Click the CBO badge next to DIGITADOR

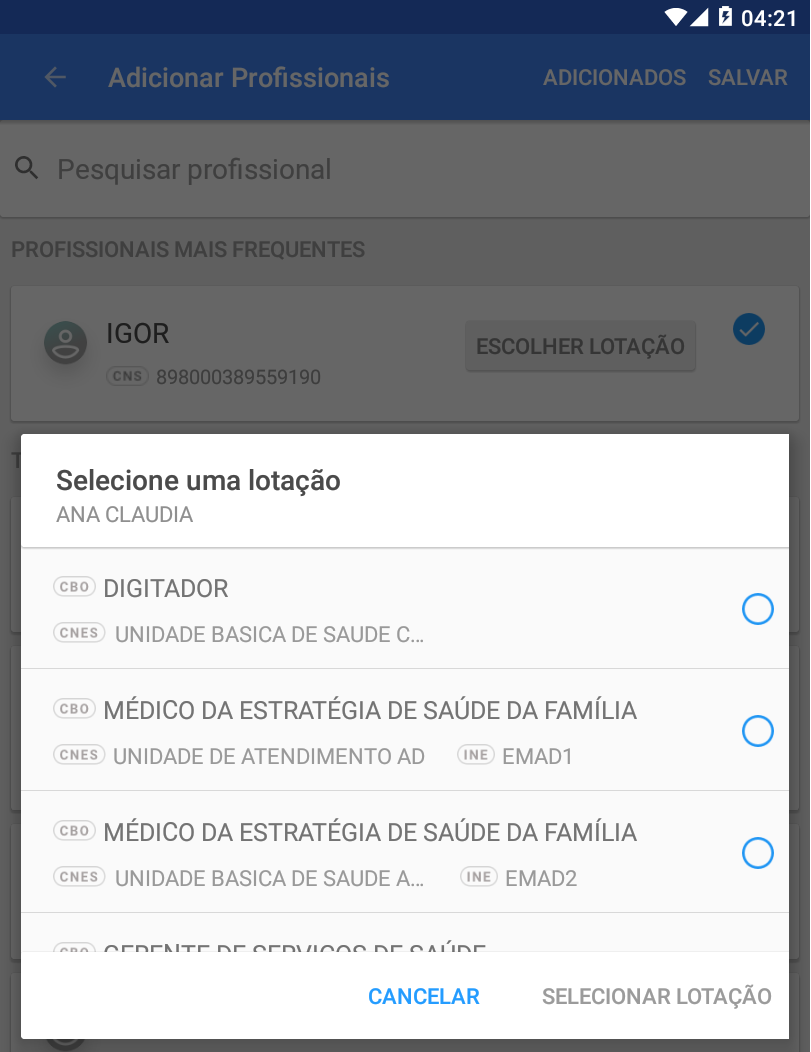click(x=74, y=587)
